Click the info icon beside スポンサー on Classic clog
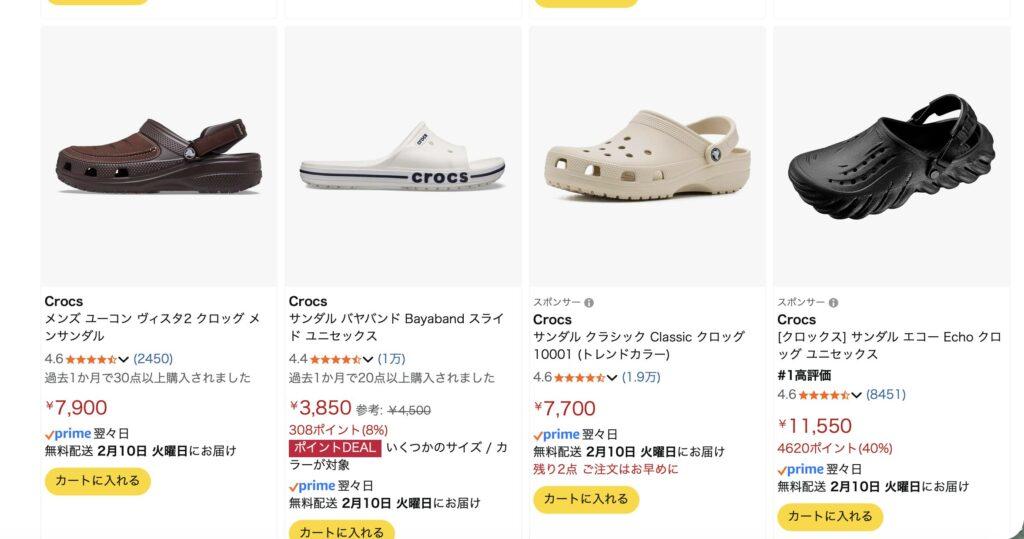The height and width of the screenshot is (539, 1024). (x=589, y=303)
